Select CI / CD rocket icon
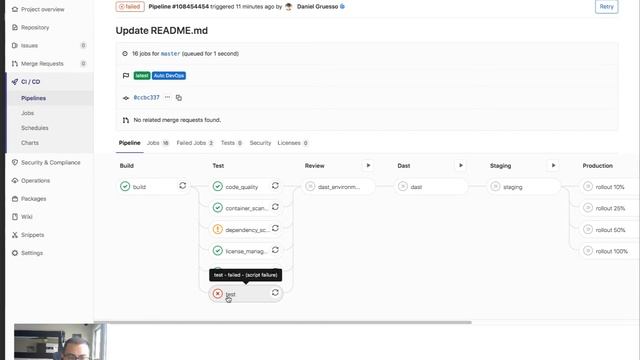Viewport: 640px width, 360px height. tap(15, 82)
